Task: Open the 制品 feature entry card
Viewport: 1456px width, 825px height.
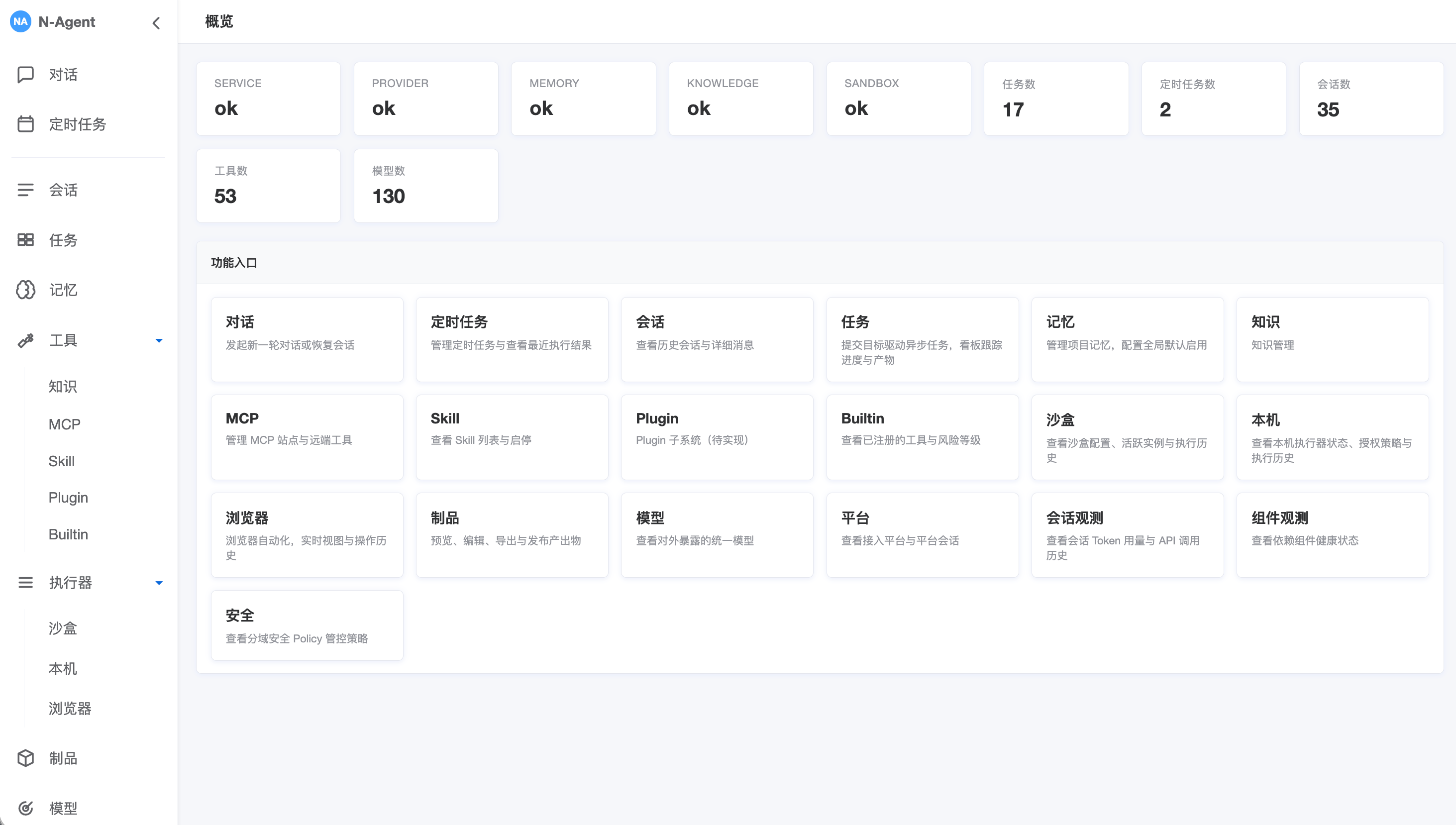Action: tap(512, 535)
